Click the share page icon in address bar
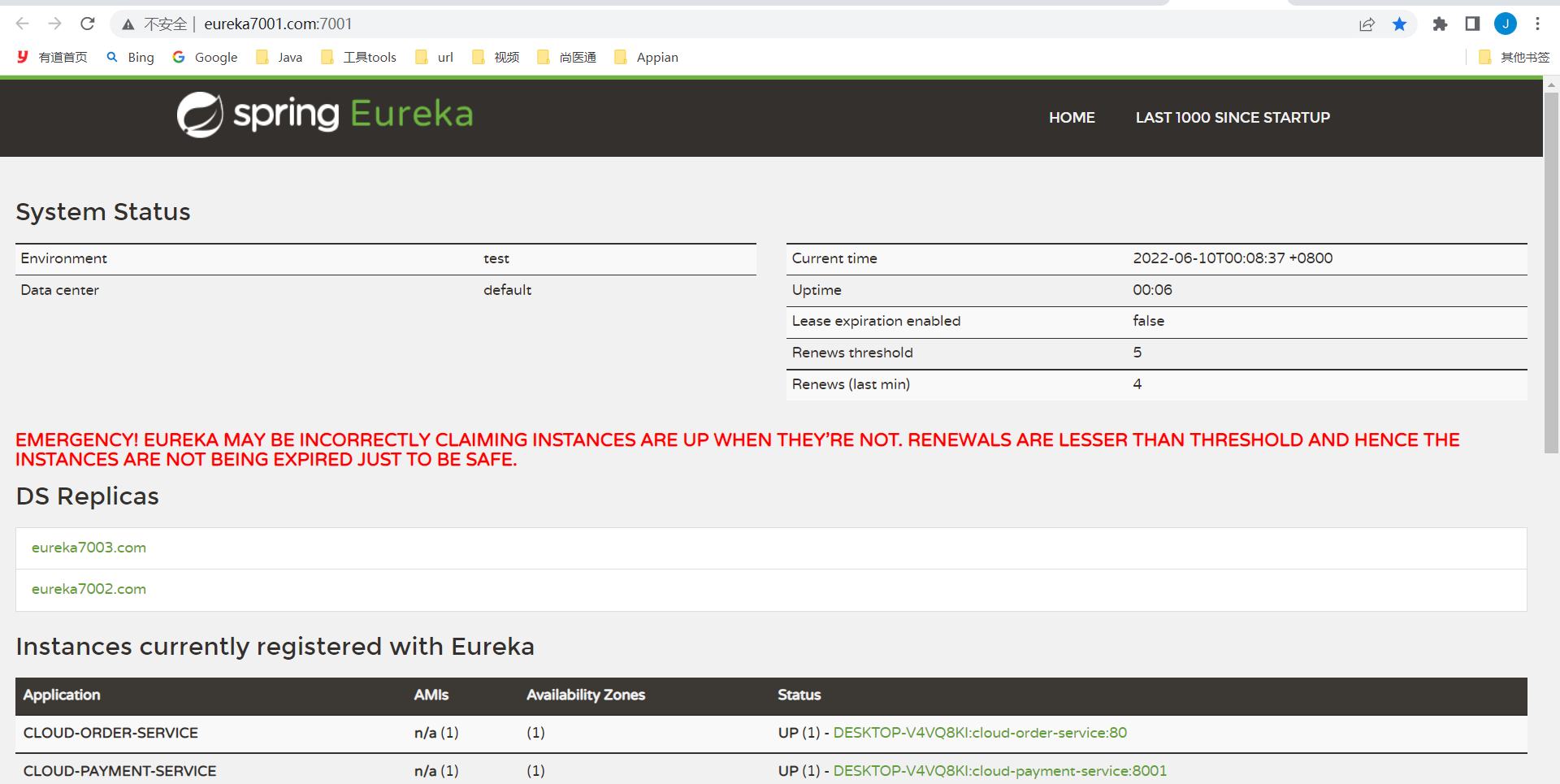The image size is (1560, 784). pyautogui.click(x=1367, y=24)
